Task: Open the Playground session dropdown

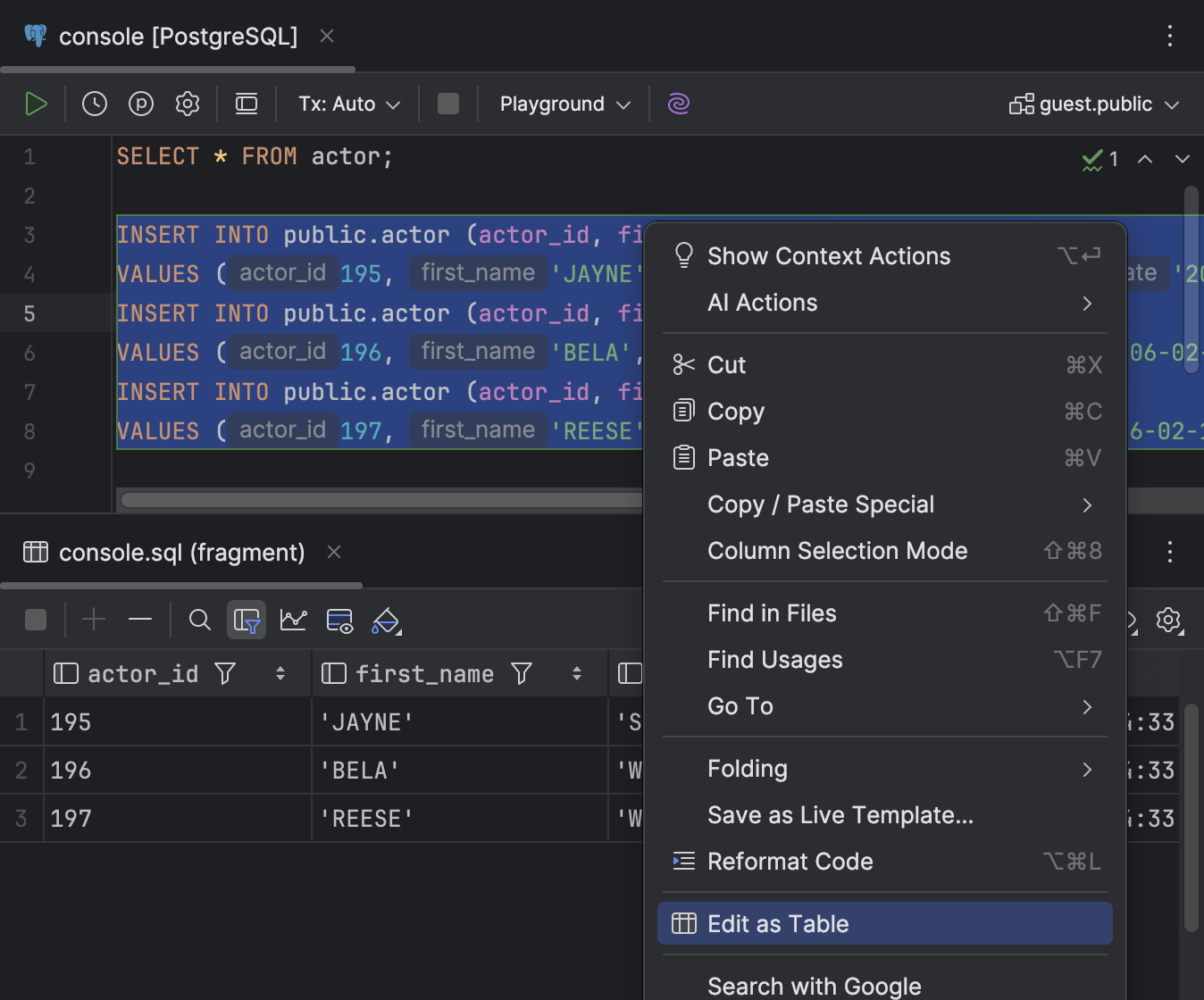Action: (563, 104)
